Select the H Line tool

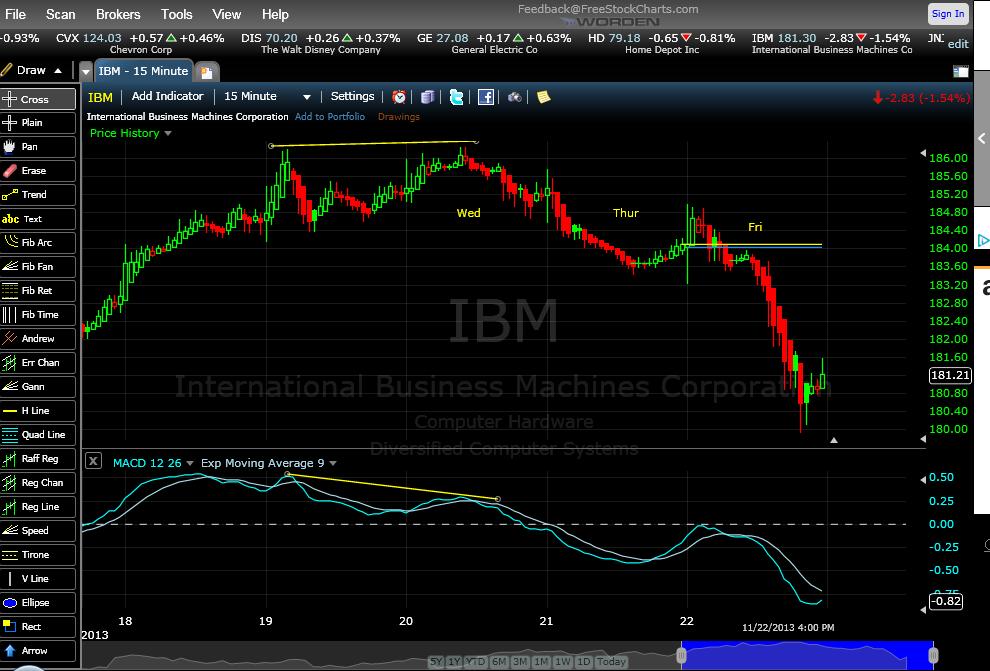click(x=38, y=410)
